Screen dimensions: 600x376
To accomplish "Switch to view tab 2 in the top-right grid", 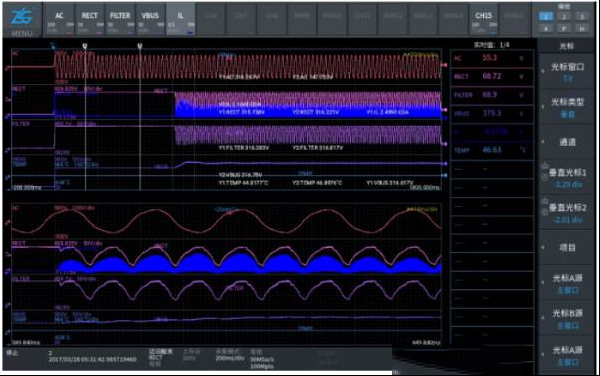I will tap(564, 16).
